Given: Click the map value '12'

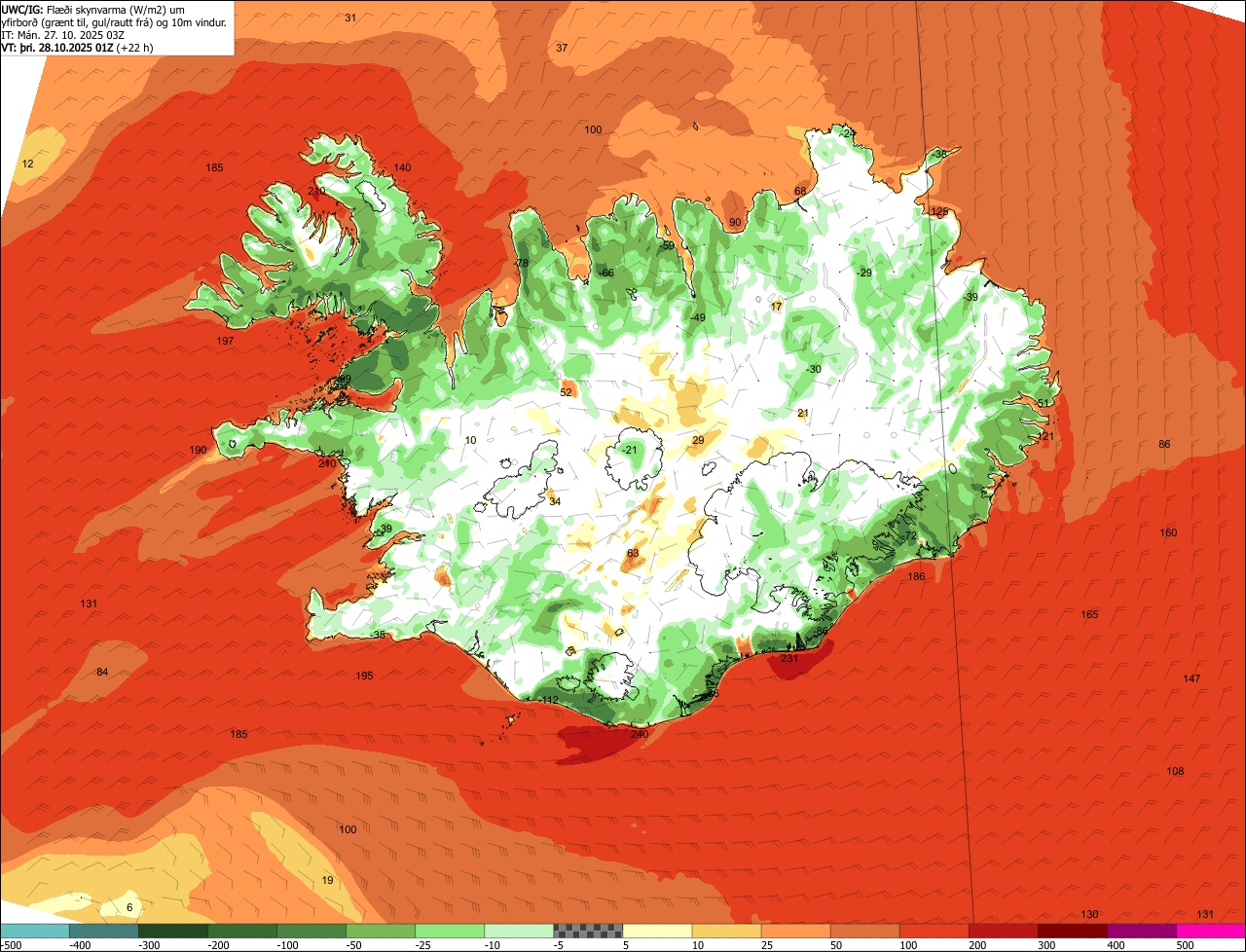Looking at the screenshot, I should pos(27,164).
